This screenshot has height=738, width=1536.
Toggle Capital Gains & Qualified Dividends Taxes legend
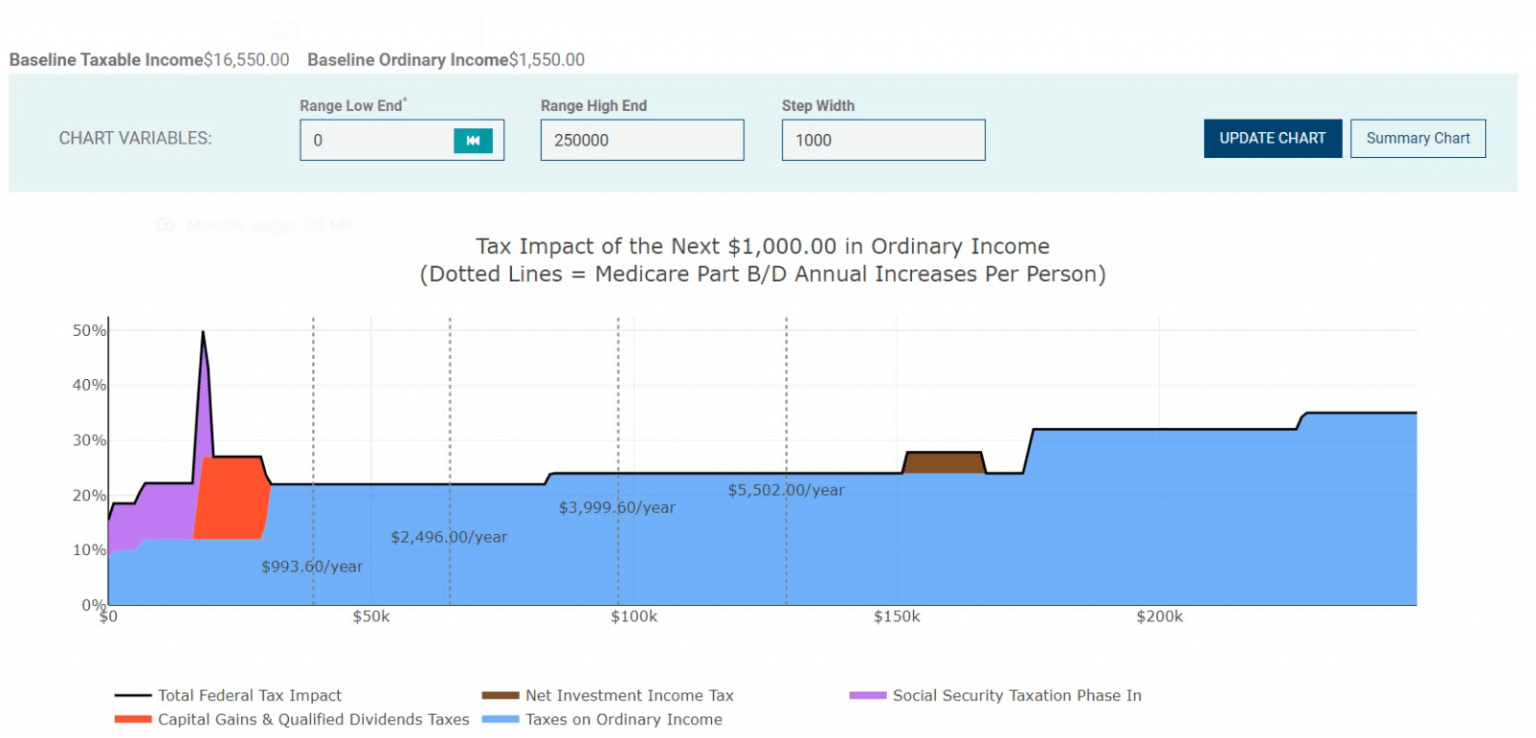tap(291, 719)
